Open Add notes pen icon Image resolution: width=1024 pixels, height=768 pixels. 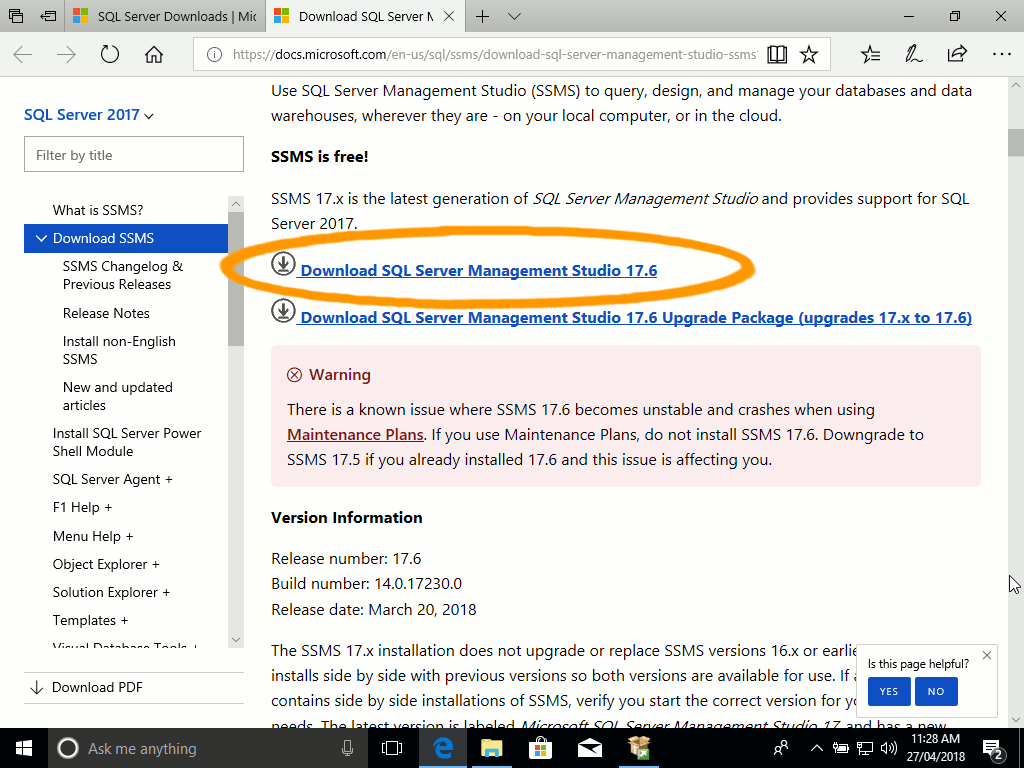tap(914, 54)
